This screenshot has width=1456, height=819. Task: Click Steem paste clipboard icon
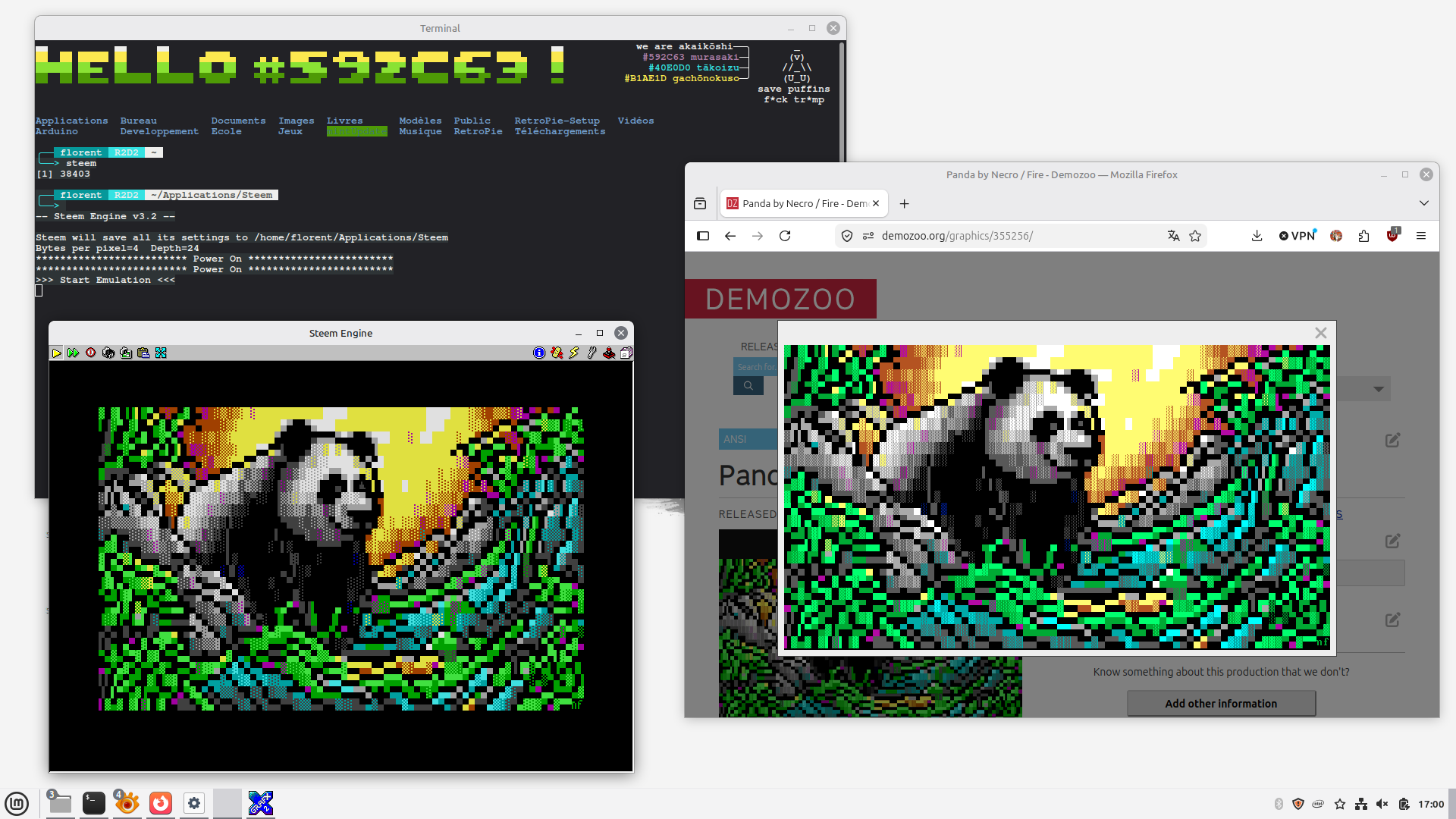click(x=143, y=353)
